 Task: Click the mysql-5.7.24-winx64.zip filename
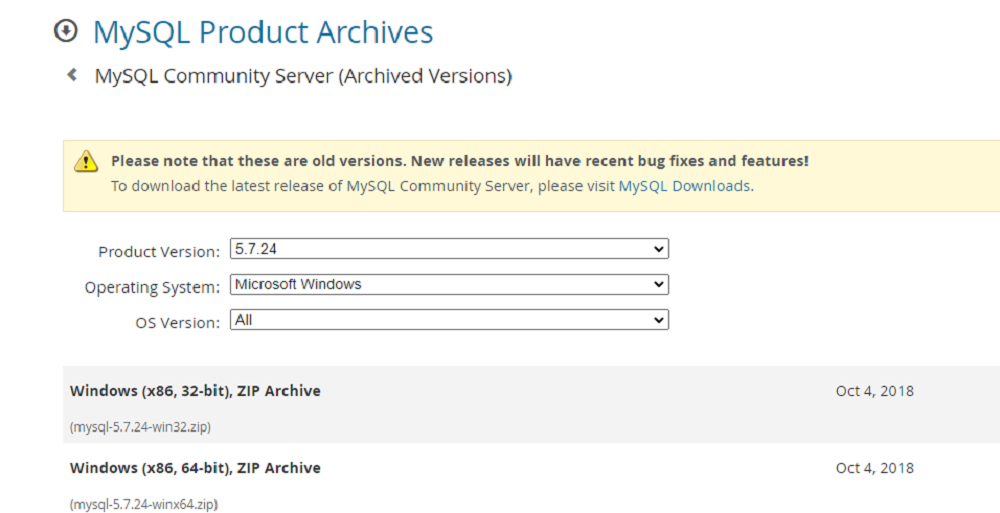point(143,504)
